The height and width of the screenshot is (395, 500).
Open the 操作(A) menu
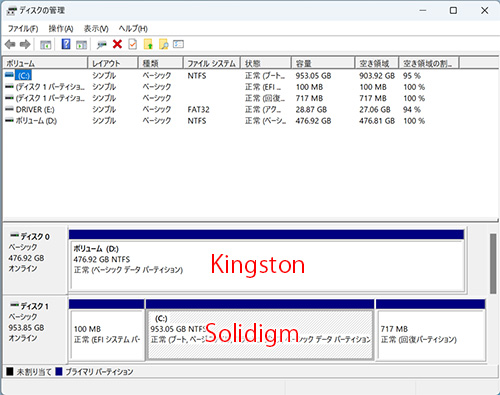pyautogui.click(x=61, y=29)
